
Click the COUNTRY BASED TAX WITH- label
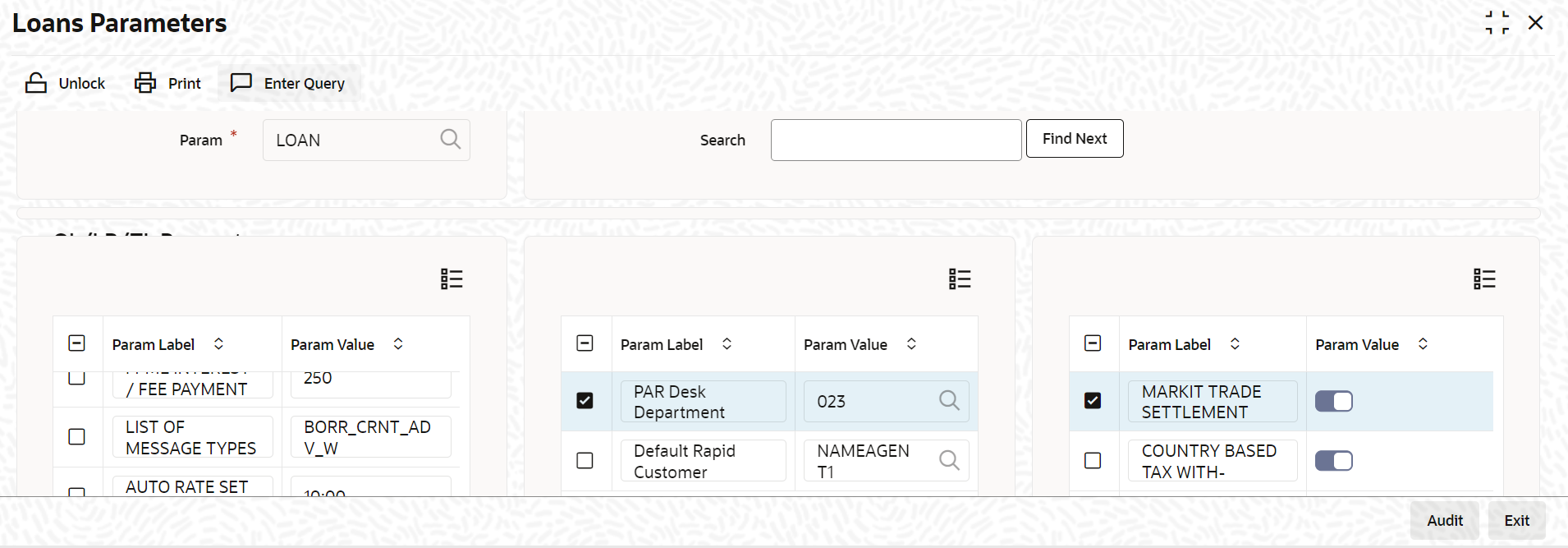pyautogui.click(x=1213, y=461)
